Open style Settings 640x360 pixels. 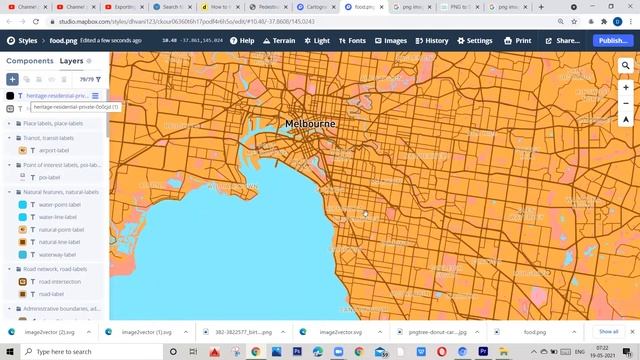click(x=475, y=40)
